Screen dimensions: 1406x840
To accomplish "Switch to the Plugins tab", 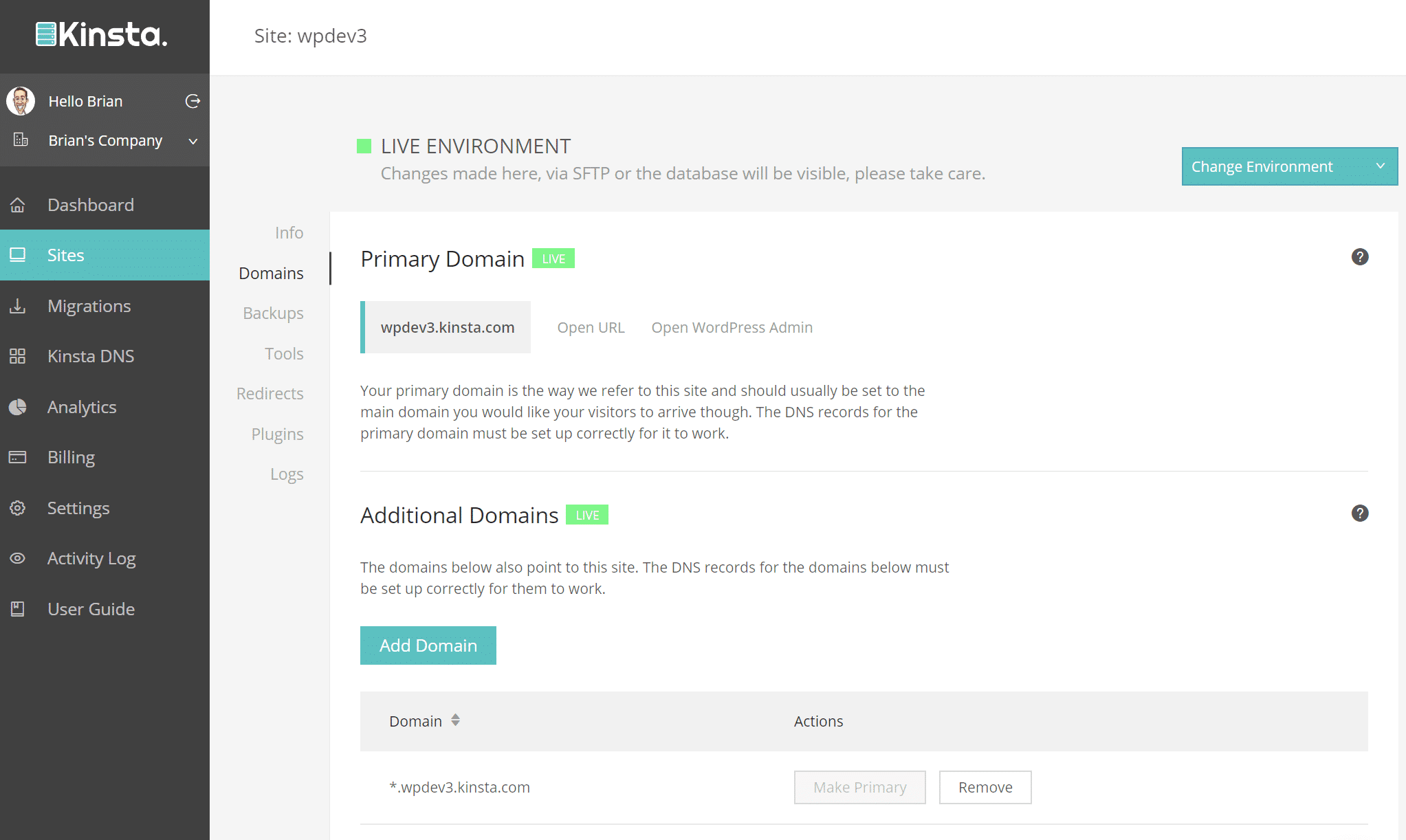I will click(x=277, y=434).
